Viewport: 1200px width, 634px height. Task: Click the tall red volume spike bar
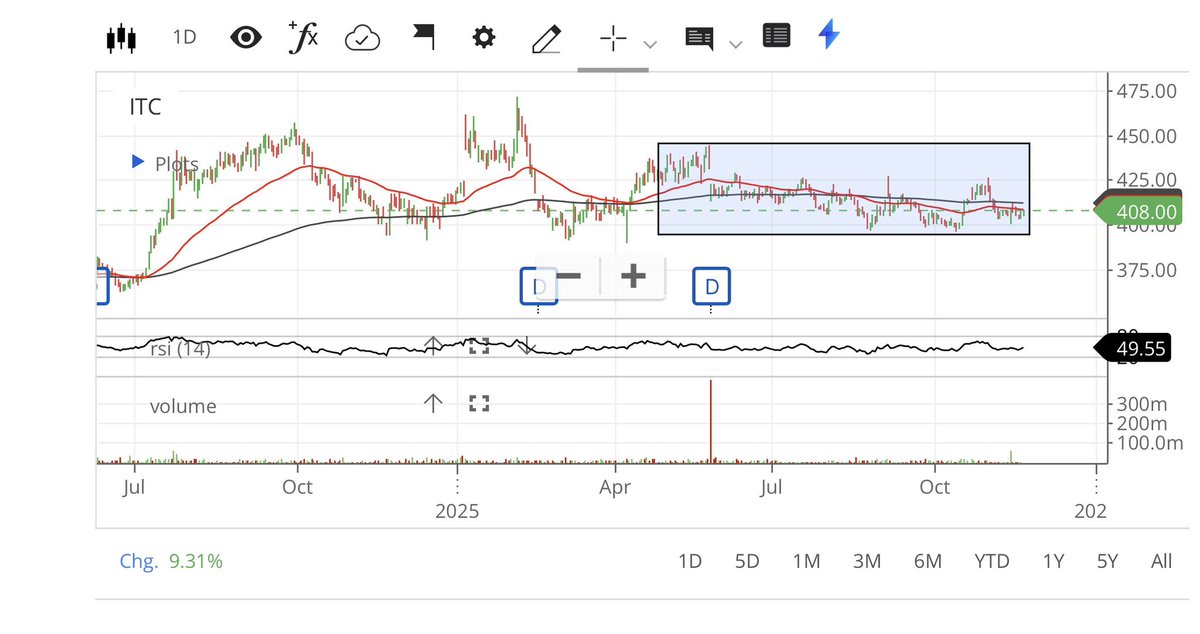tap(711, 421)
